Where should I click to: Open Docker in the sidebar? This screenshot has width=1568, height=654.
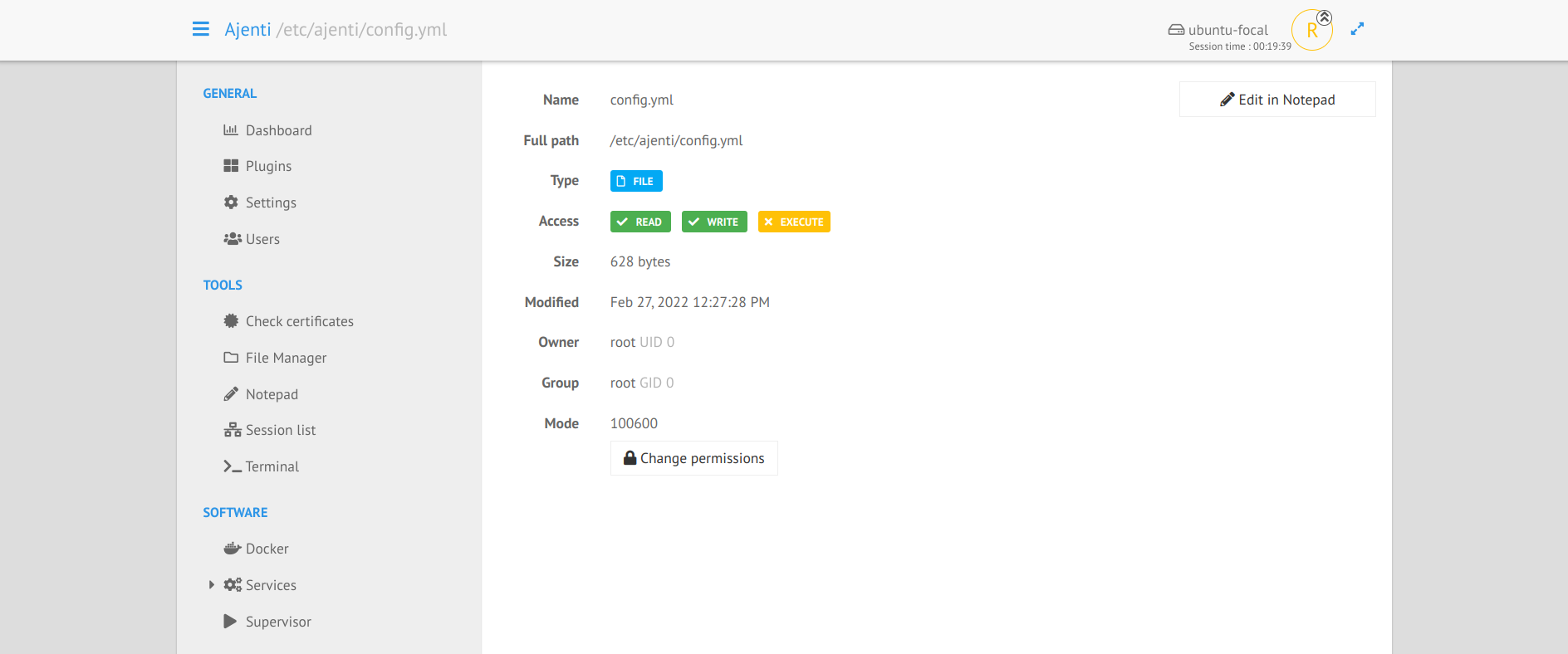click(267, 549)
